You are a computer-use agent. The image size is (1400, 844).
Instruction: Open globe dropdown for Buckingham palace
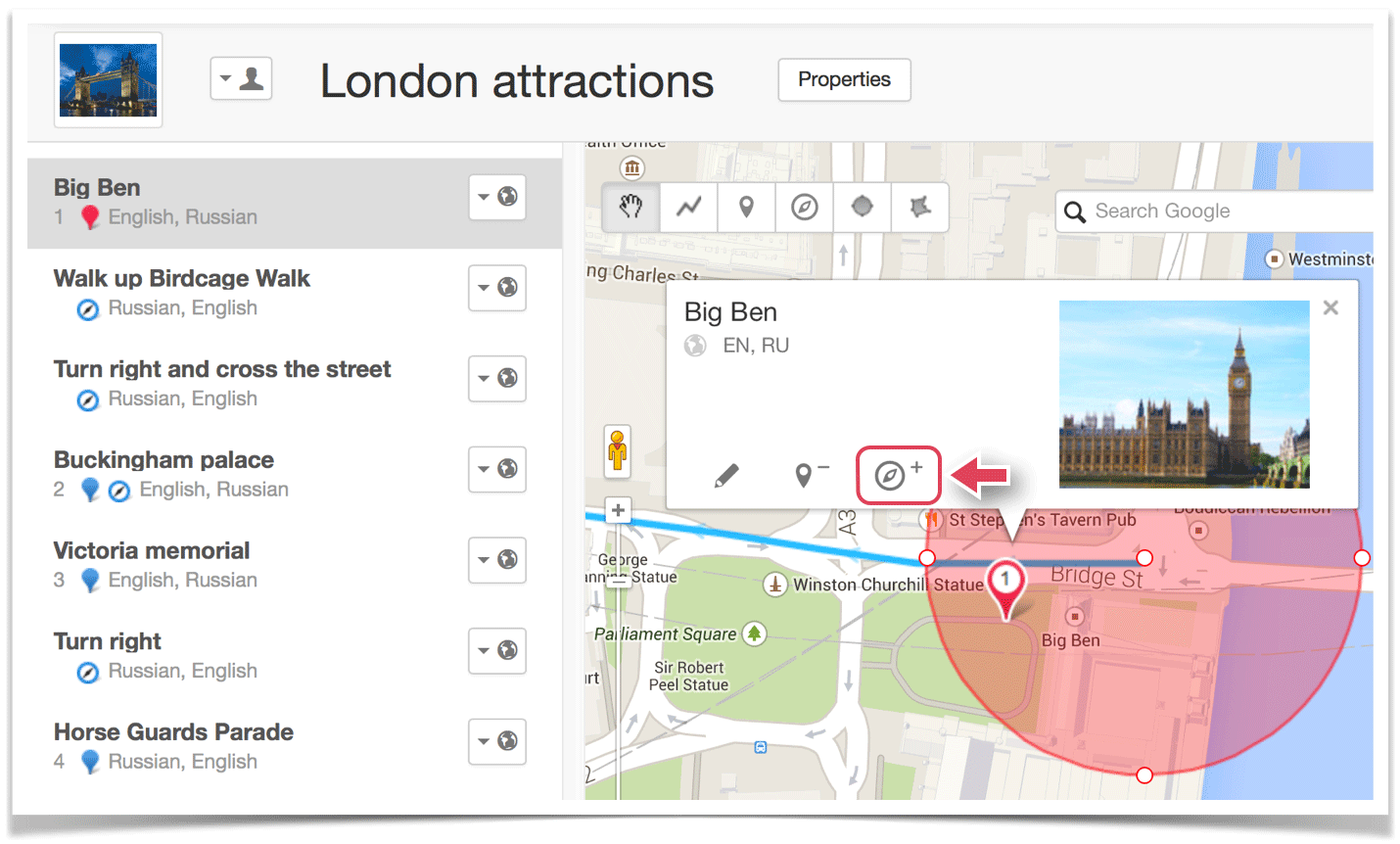[497, 469]
